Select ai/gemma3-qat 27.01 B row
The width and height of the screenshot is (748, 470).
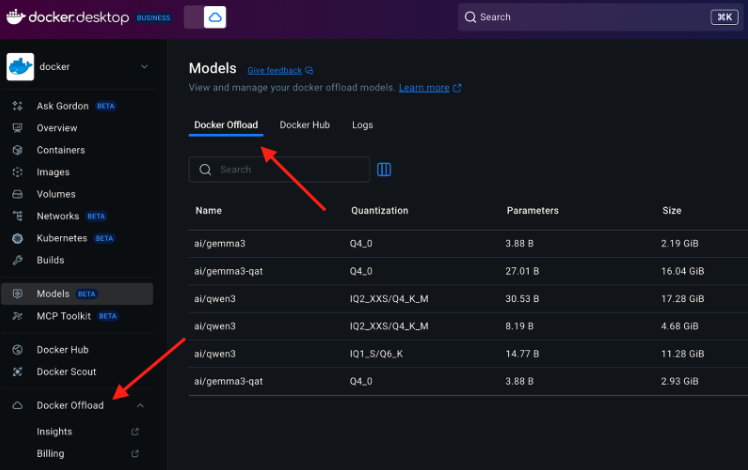point(468,272)
